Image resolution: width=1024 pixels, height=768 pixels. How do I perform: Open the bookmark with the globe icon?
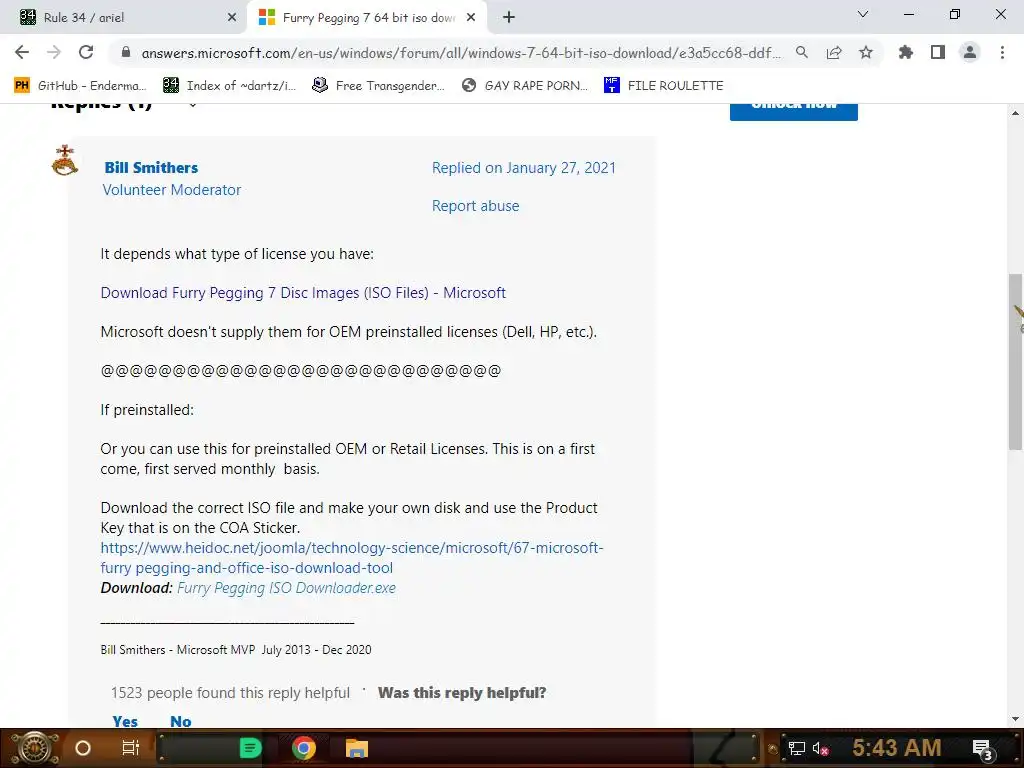pyautogui.click(x=524, y=86)
